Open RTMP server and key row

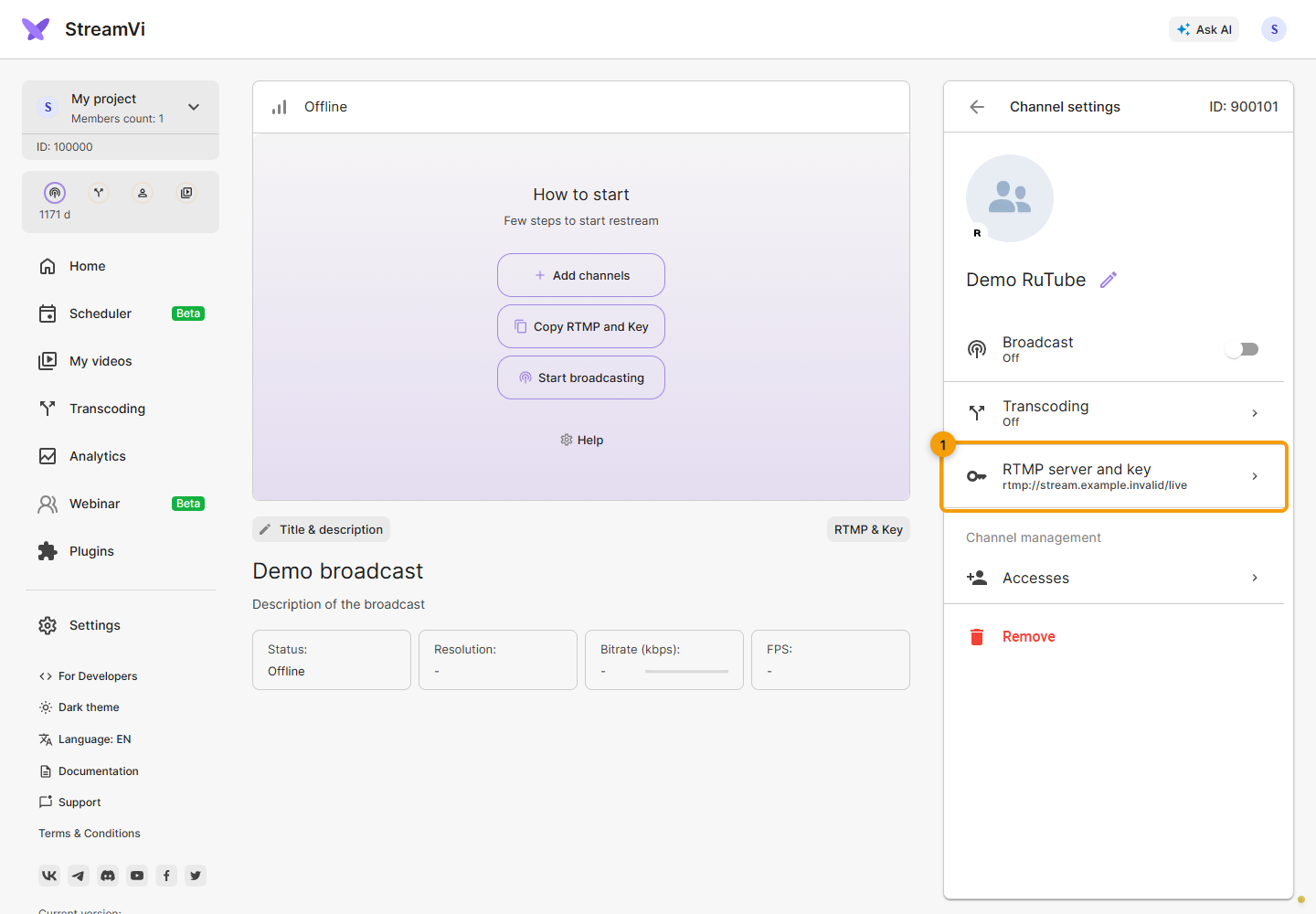pos(1114,476)
